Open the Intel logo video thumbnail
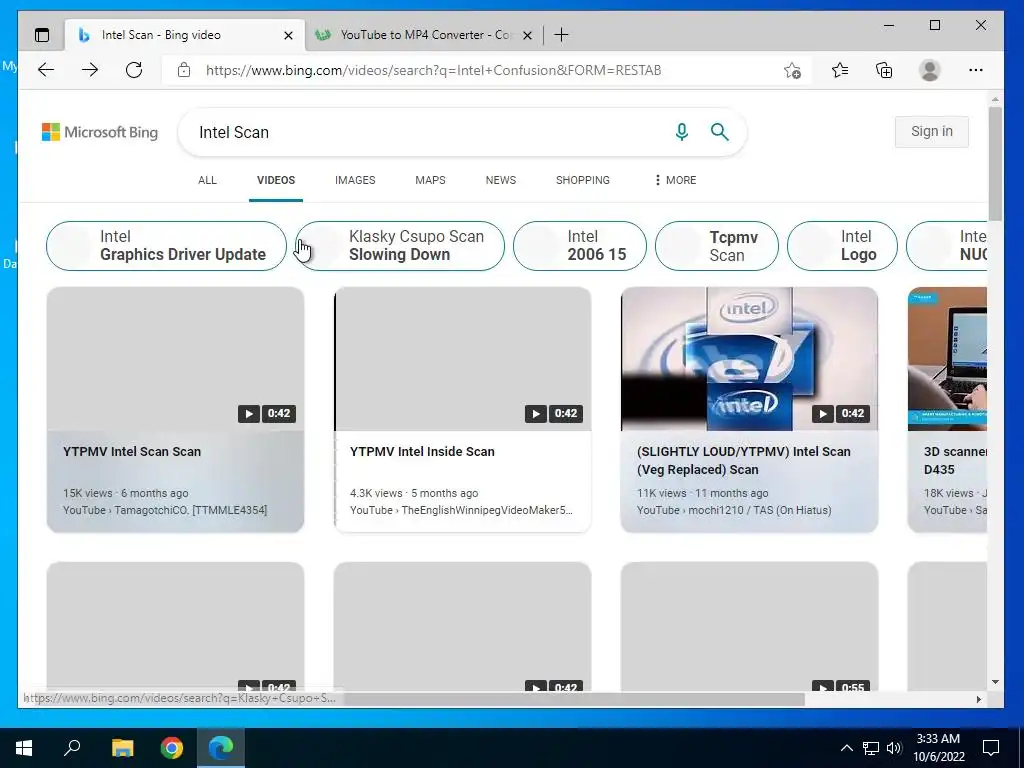 coord(749,359)
